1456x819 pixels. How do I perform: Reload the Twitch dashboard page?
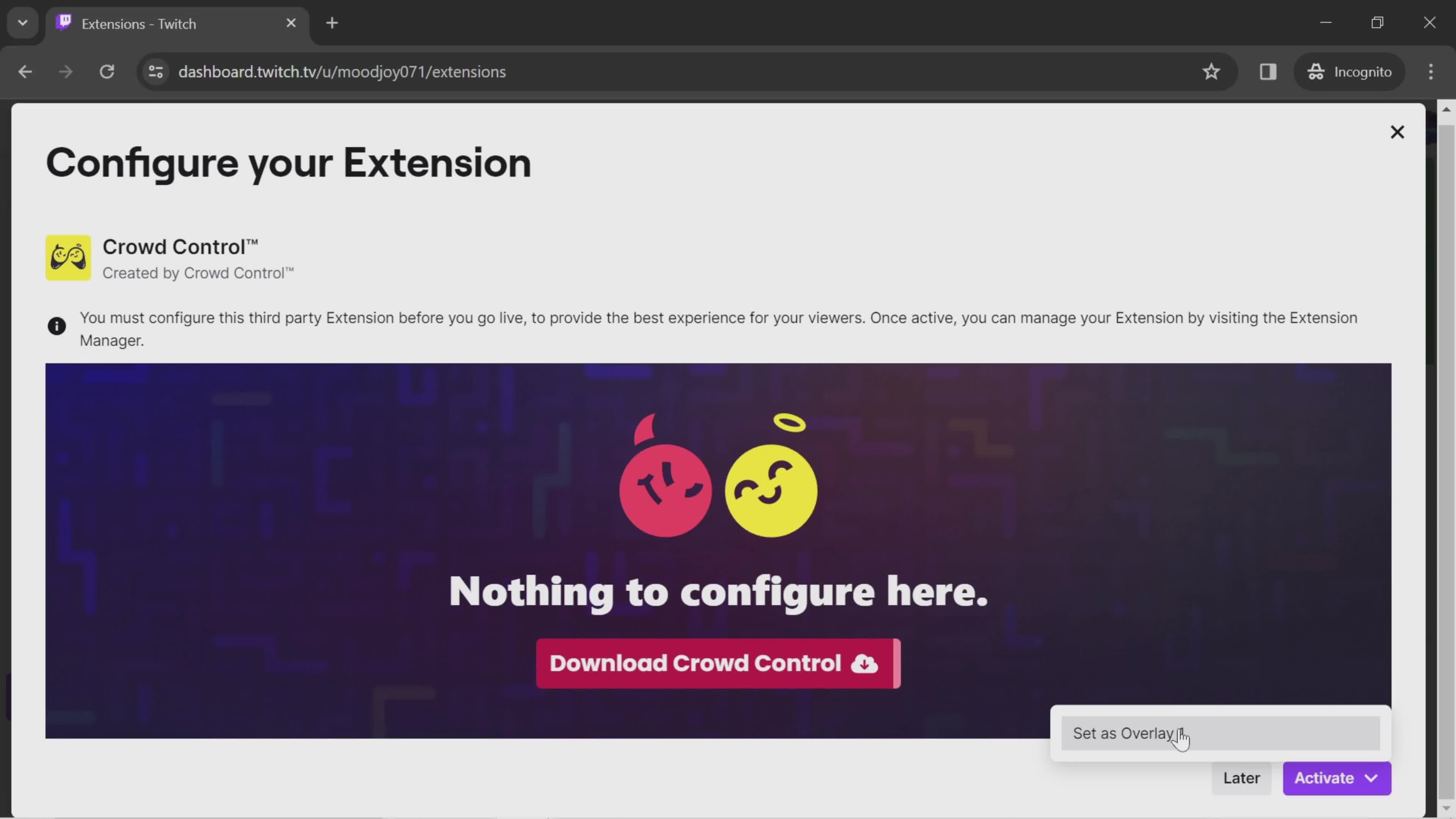(x=107, y=72)
